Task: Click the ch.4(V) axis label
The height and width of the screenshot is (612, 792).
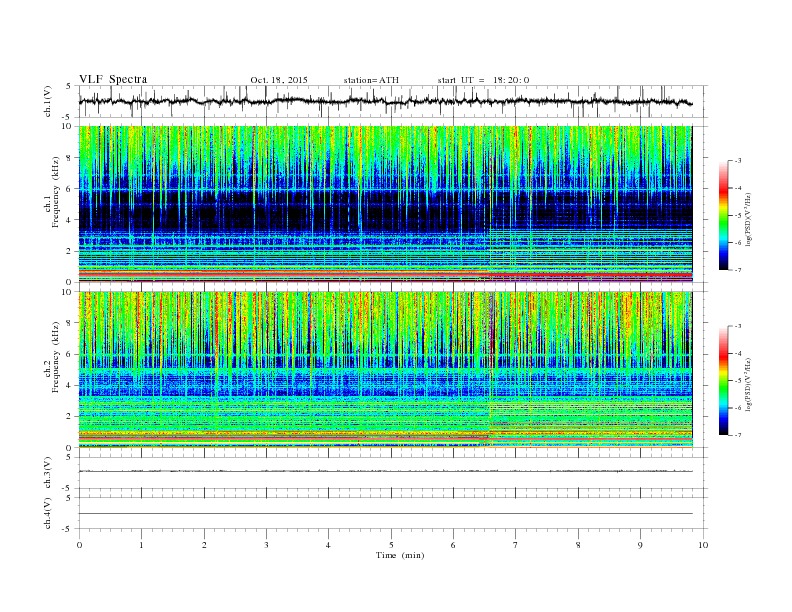Action: point(48,513)
